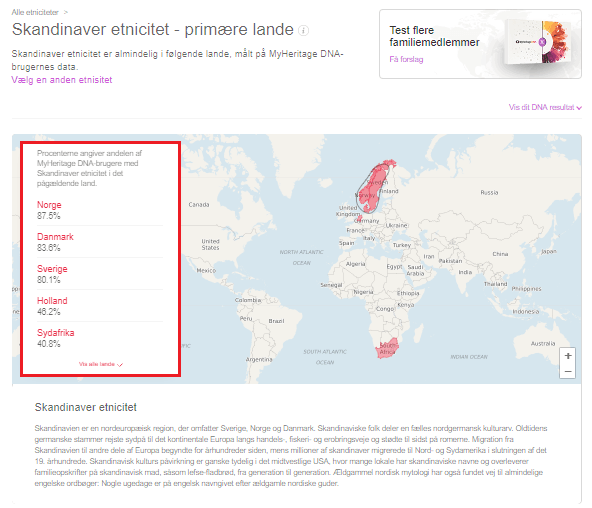Click the 'Test flere familiemedlemmer' banner
This screenshot has height=508, width=592.
click(480, 44)
